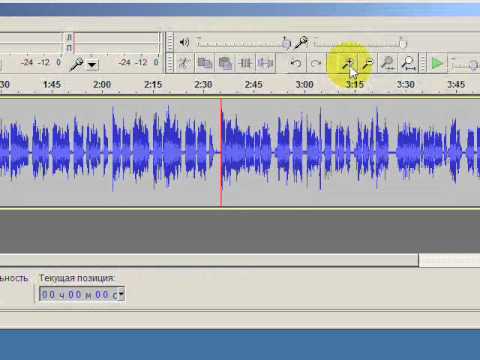Fit project in window zoom icon
Screen dimensions: 480x360
pos(408,63)
